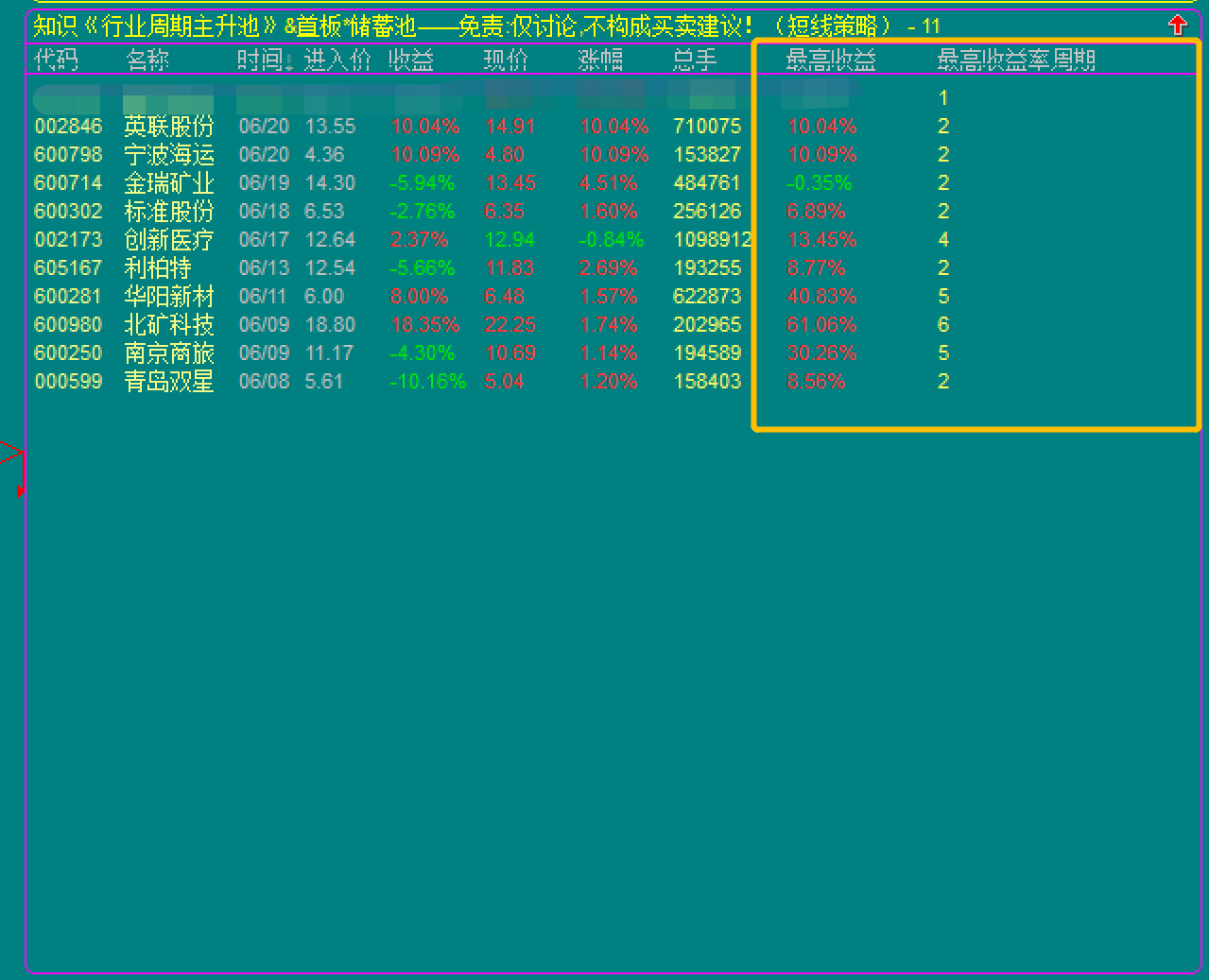
Task: Sort by 名称 column header
Action: point(147,60)
